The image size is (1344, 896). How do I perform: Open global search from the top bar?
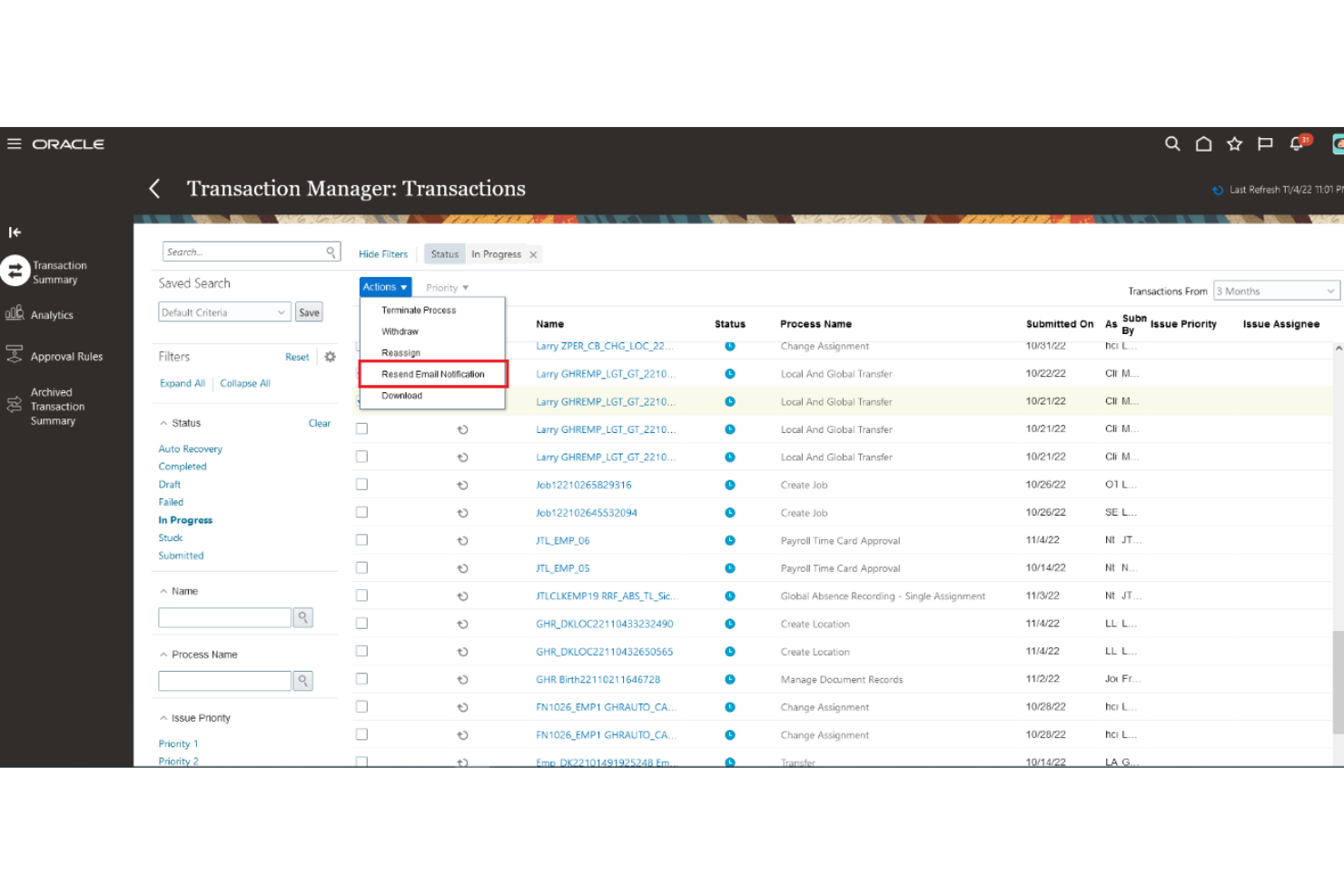click(x=1172, y=143)
